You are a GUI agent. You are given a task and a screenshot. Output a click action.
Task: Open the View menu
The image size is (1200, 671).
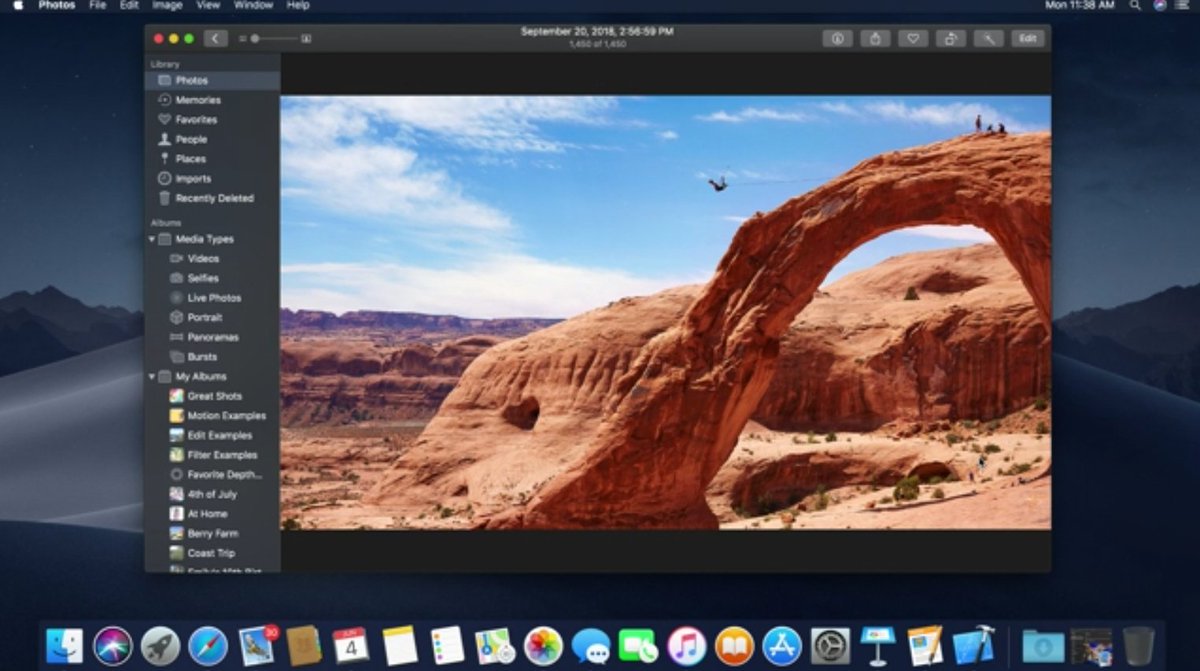(208, 6)
